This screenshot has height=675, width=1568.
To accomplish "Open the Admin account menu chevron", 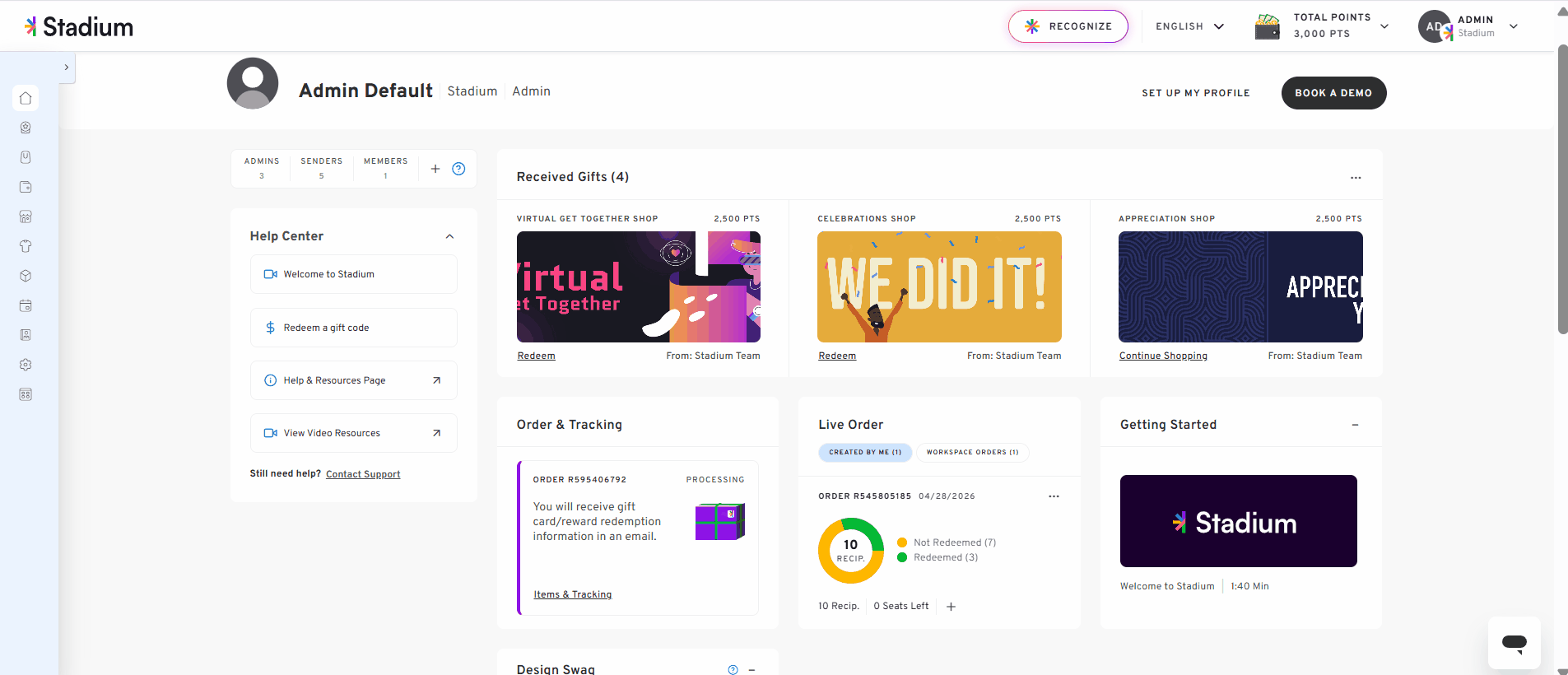I will coord(1513,26).
